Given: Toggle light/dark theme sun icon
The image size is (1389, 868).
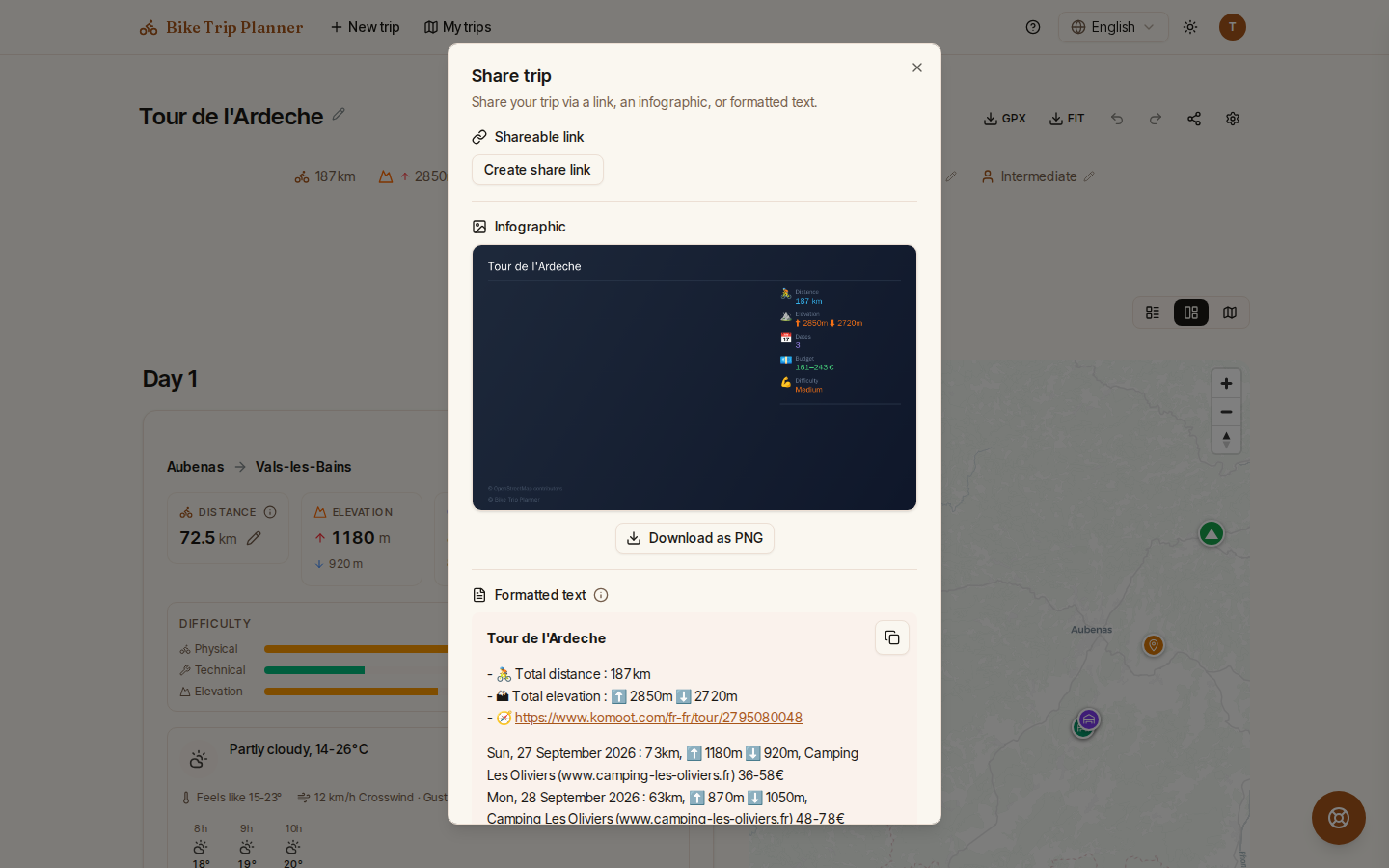Looking at the screenshot, I should pos(1190,27).
